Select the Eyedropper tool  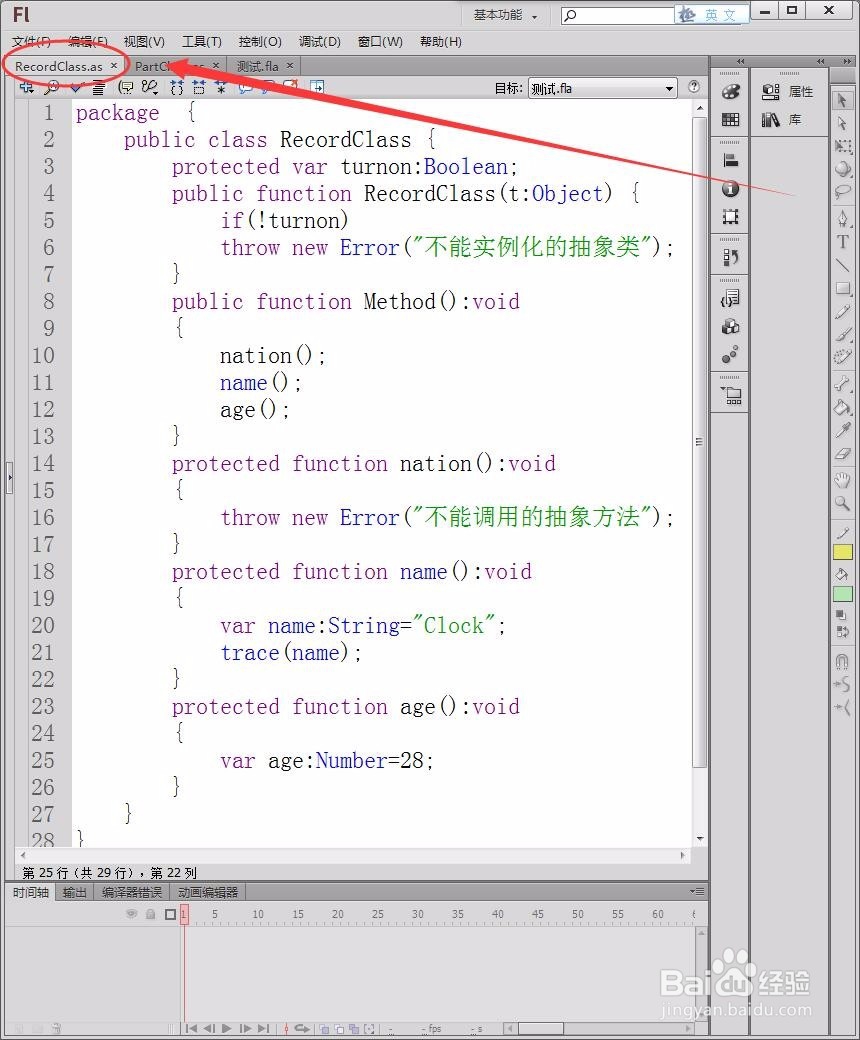[842, 430]
